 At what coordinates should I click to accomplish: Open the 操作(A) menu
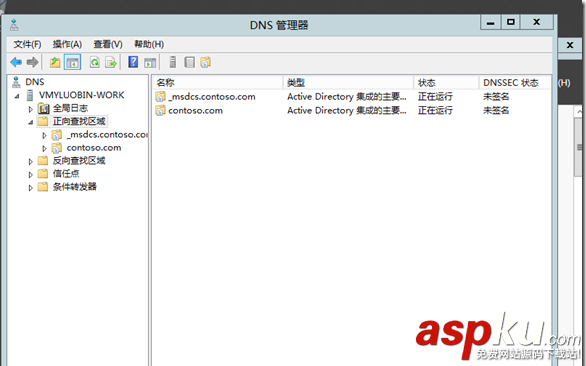tap(67, 44)
